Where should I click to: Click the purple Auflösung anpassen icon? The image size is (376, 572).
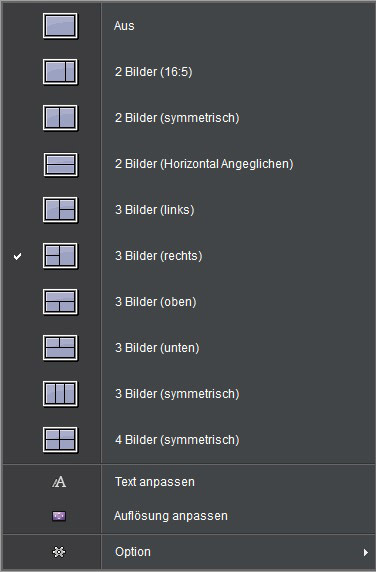point(59,516)
